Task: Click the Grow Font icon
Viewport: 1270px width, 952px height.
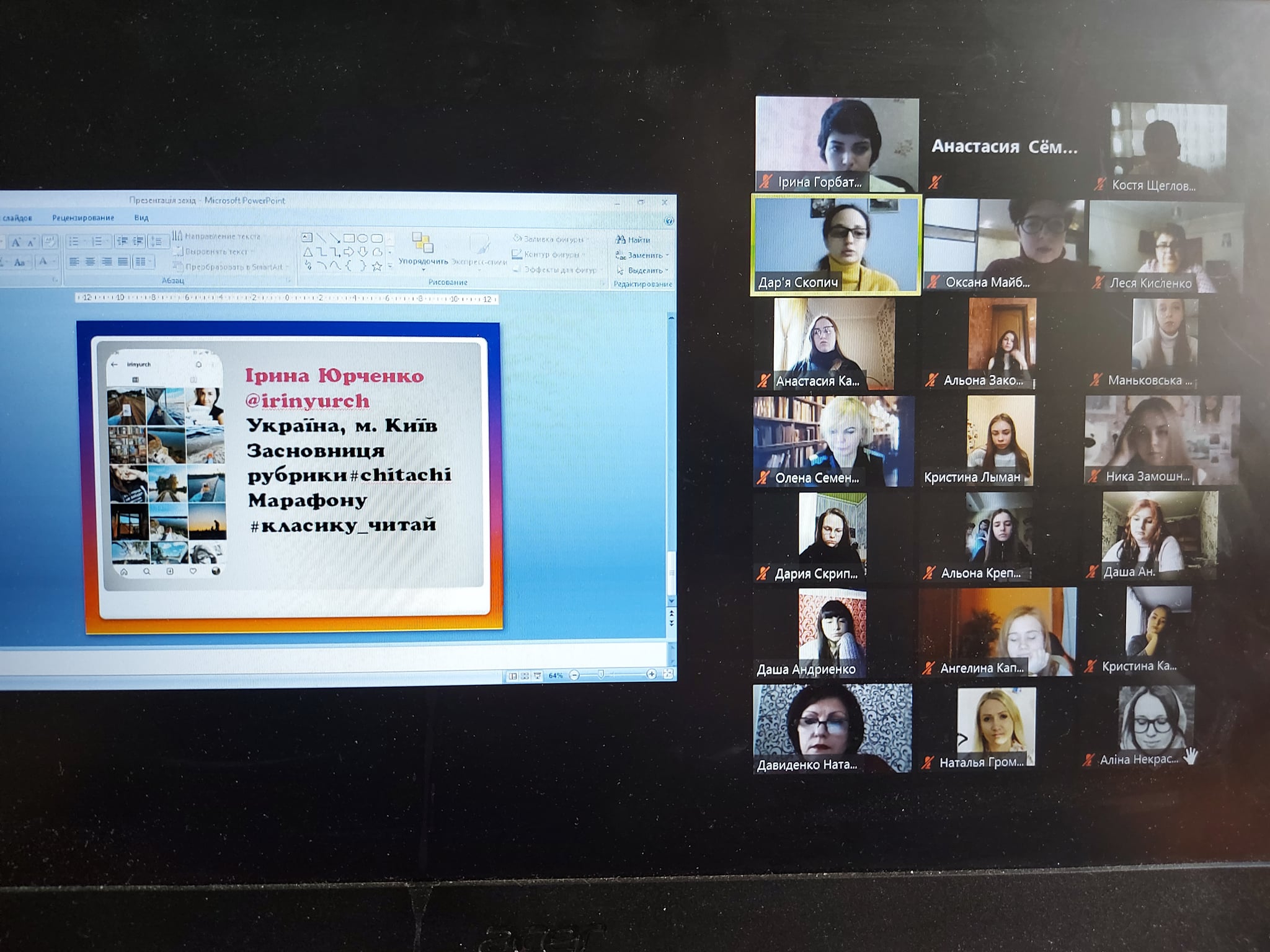Action: point(16,242)
